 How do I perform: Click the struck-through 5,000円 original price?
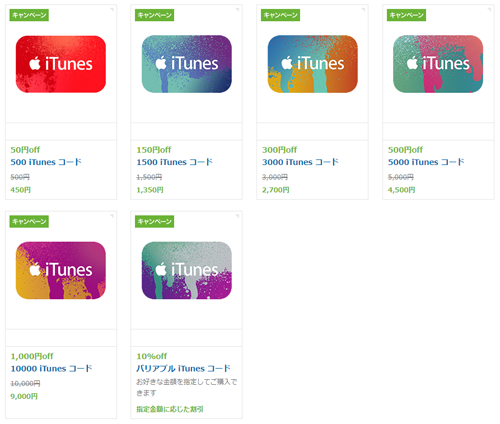click(401, 177)
